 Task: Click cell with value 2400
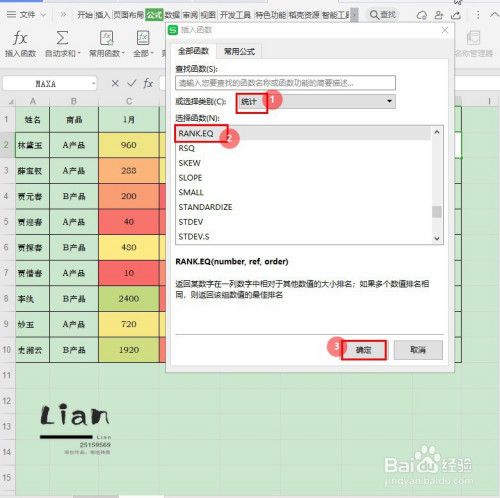tap(129, 298)
